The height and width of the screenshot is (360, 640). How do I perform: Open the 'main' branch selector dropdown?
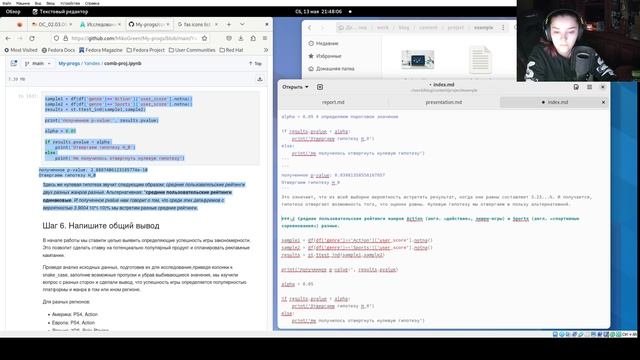(38, 64)
